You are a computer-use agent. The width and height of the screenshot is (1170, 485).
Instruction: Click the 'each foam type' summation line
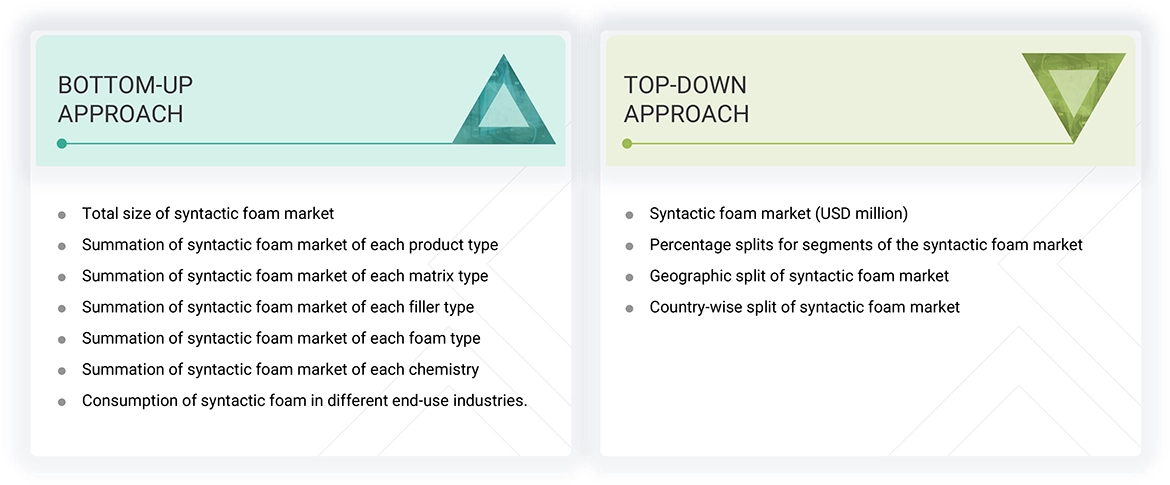[281, 338]
